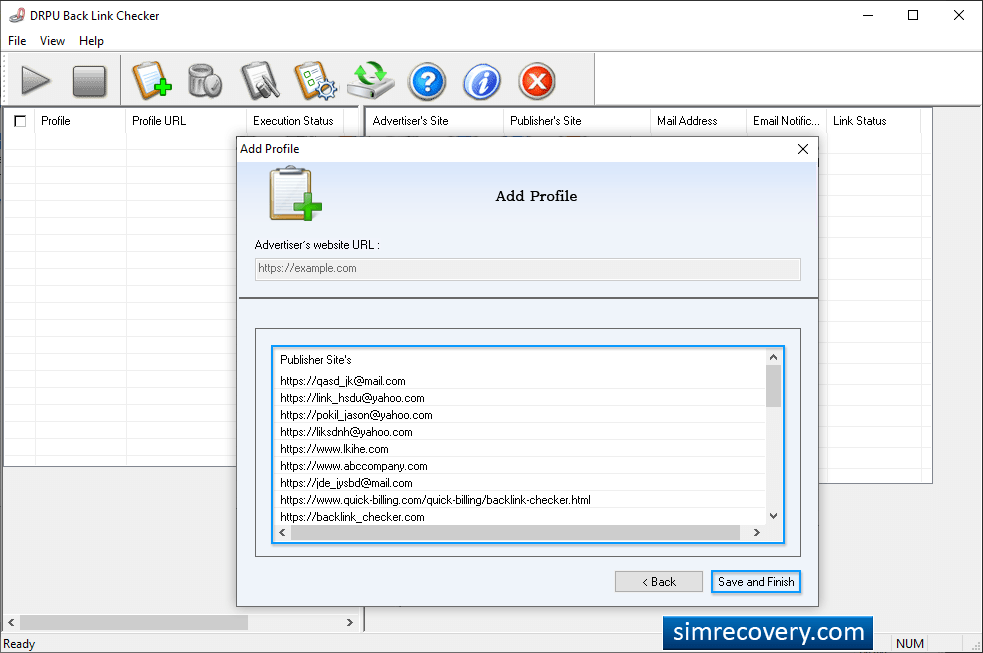
Task: Click the Advertiser's Site column header
Action: click(x=434, y=121)
